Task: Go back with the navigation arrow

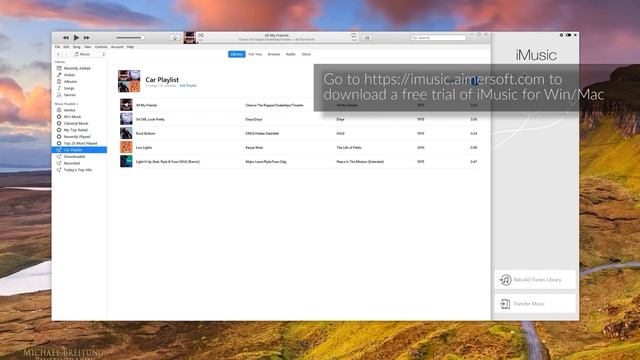Action: point(58,54)
